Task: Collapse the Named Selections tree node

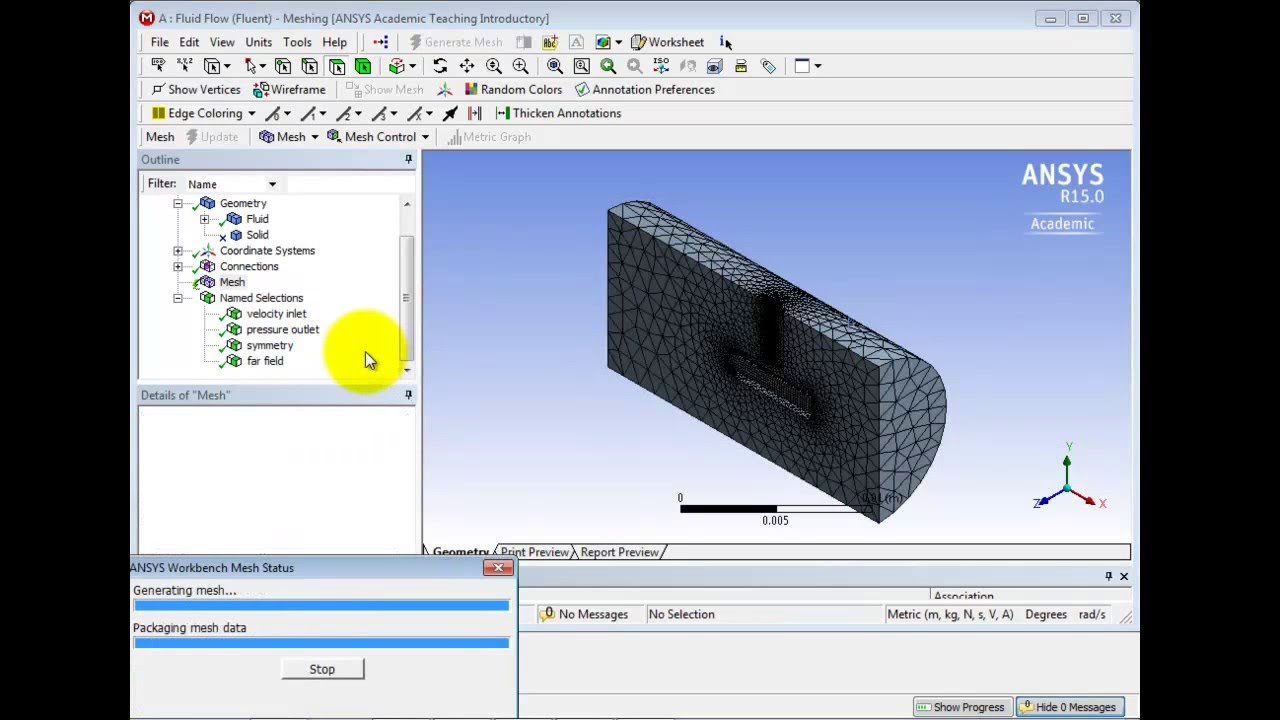Action: (178, 298)
